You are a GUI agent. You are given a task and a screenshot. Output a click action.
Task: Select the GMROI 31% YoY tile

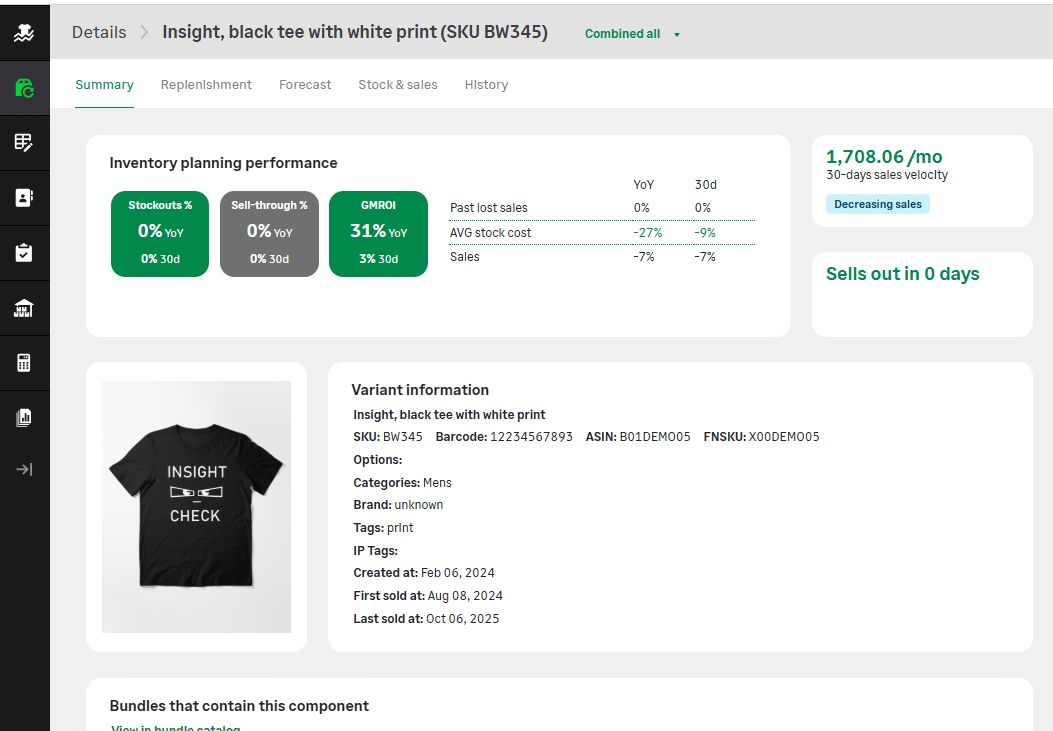click(x=378, y=233)
